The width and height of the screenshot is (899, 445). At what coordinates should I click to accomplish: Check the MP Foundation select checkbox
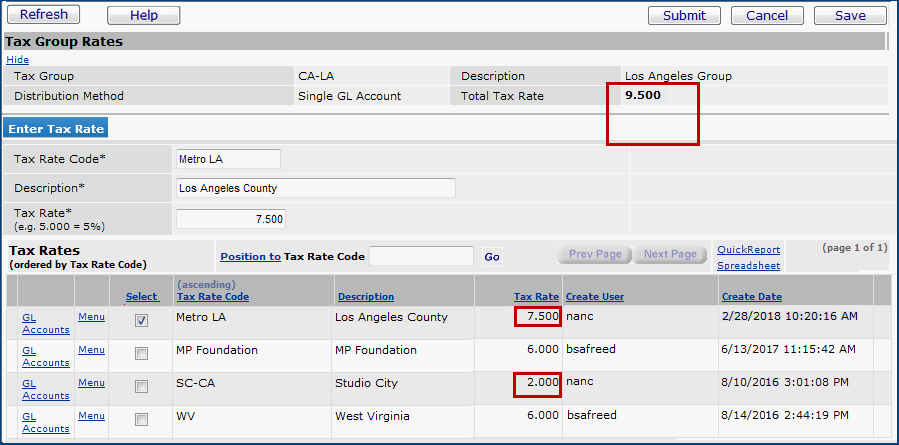point(141,354)
